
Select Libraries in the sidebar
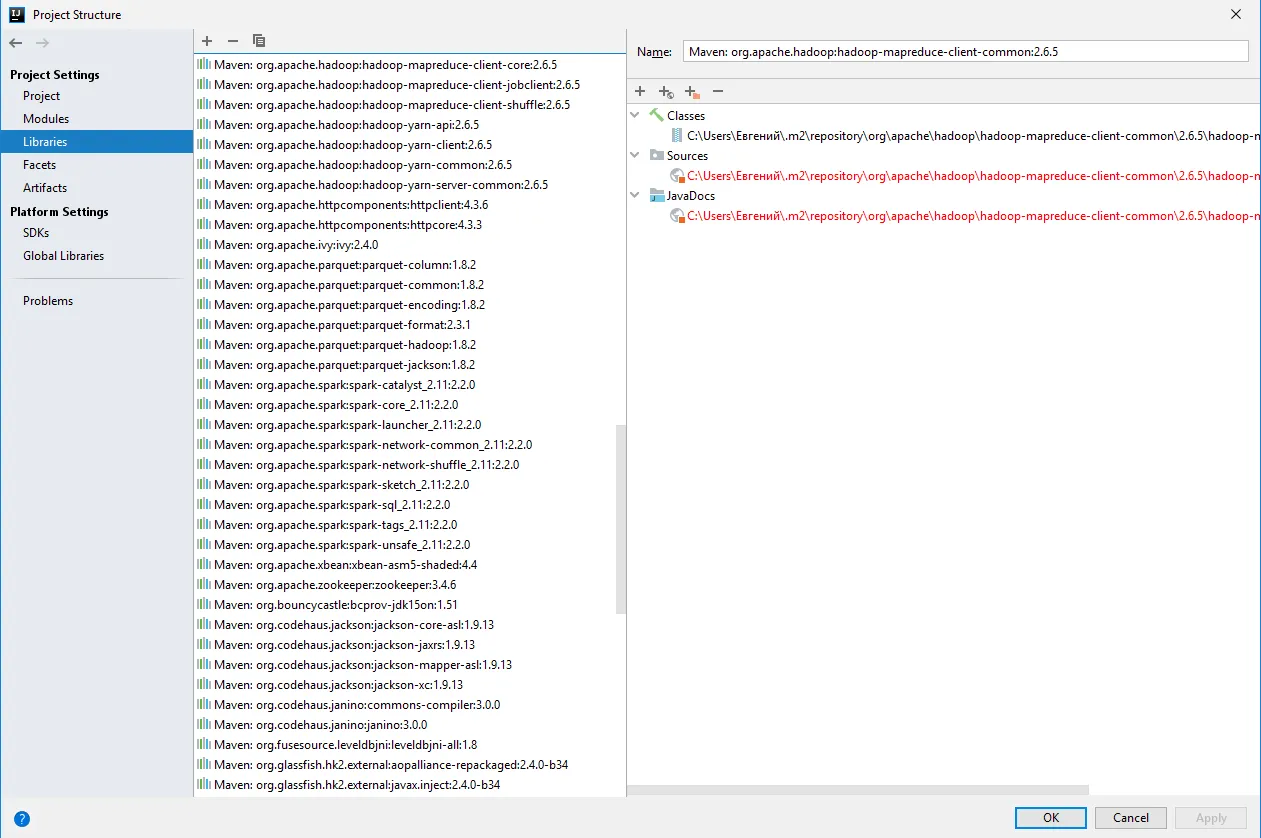pos(96,142)
